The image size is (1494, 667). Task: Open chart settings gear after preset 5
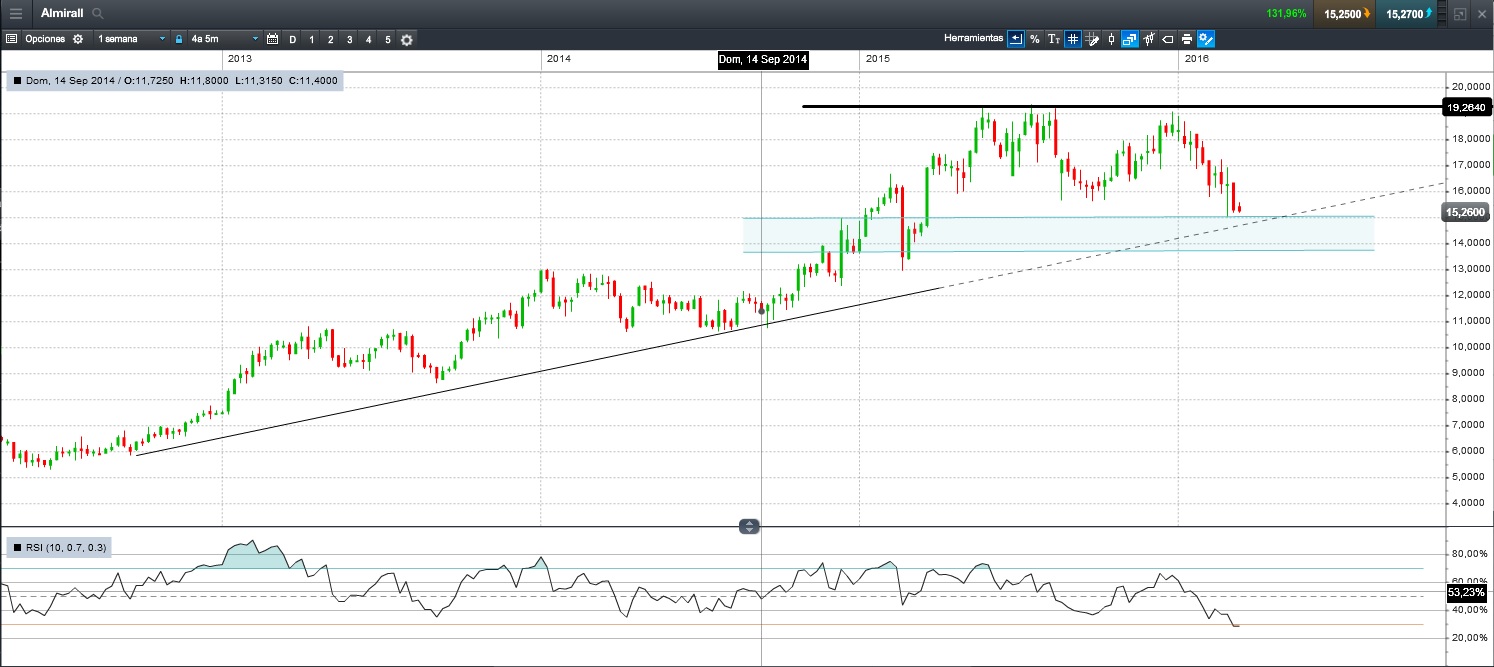407,39
